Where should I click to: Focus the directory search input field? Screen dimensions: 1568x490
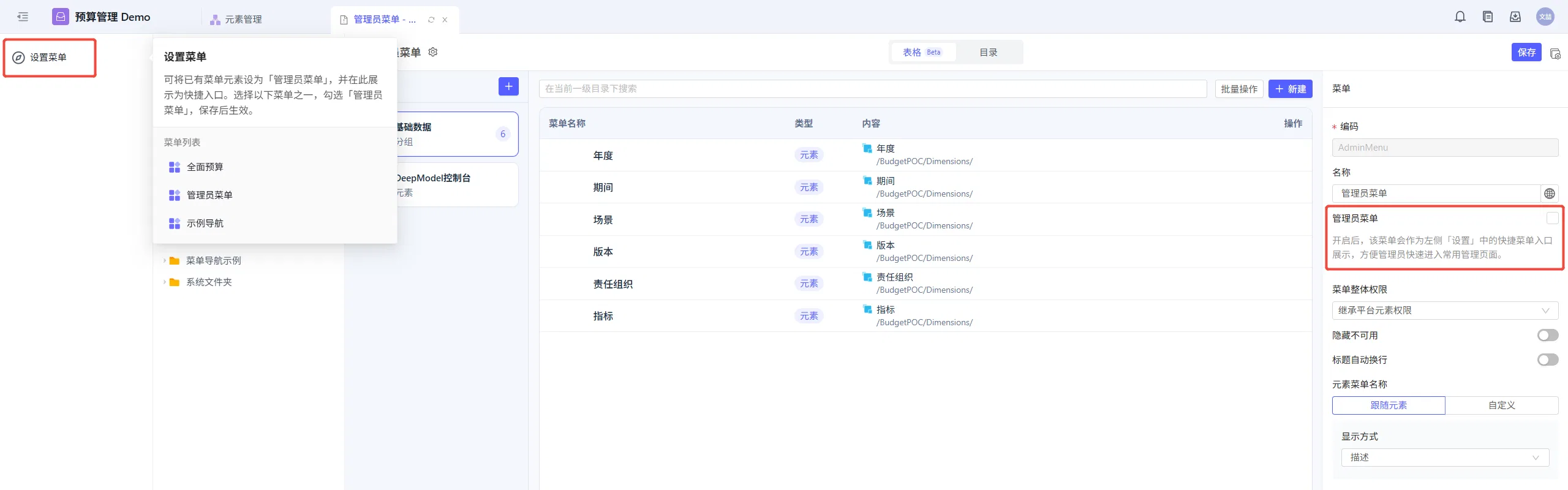(873, 89)
